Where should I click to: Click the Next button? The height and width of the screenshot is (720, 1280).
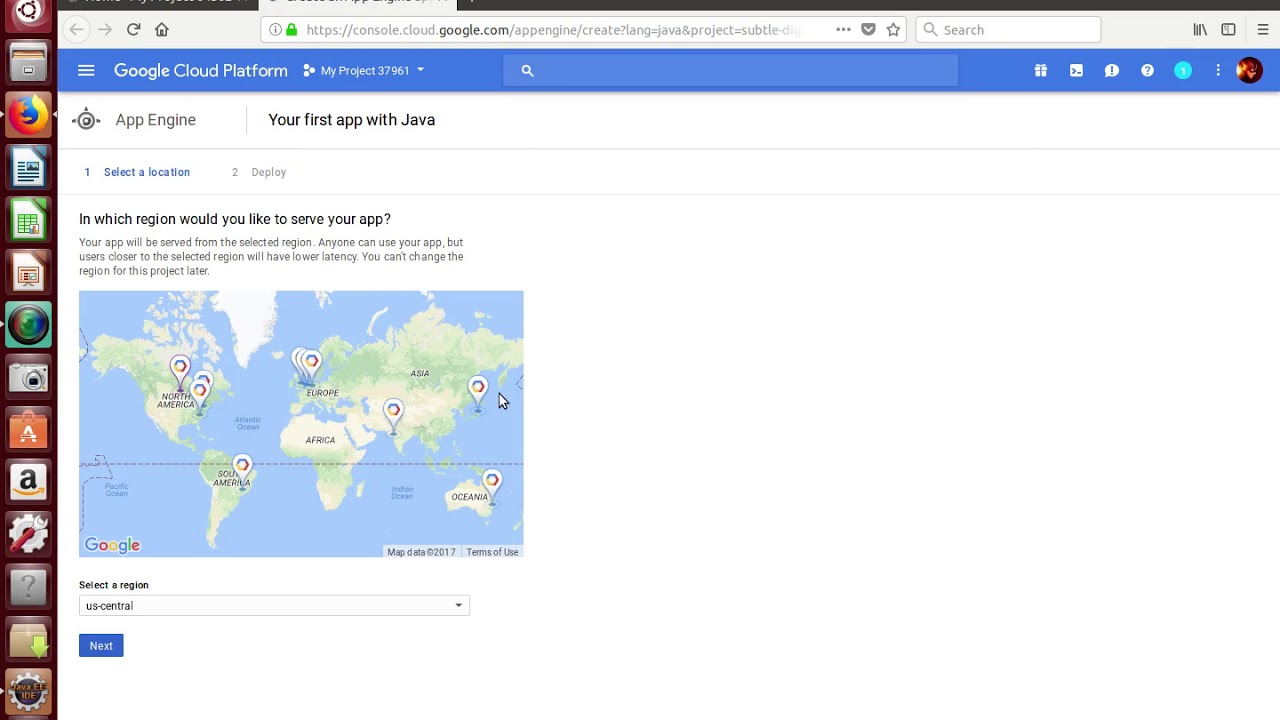[x=101, y=645]
